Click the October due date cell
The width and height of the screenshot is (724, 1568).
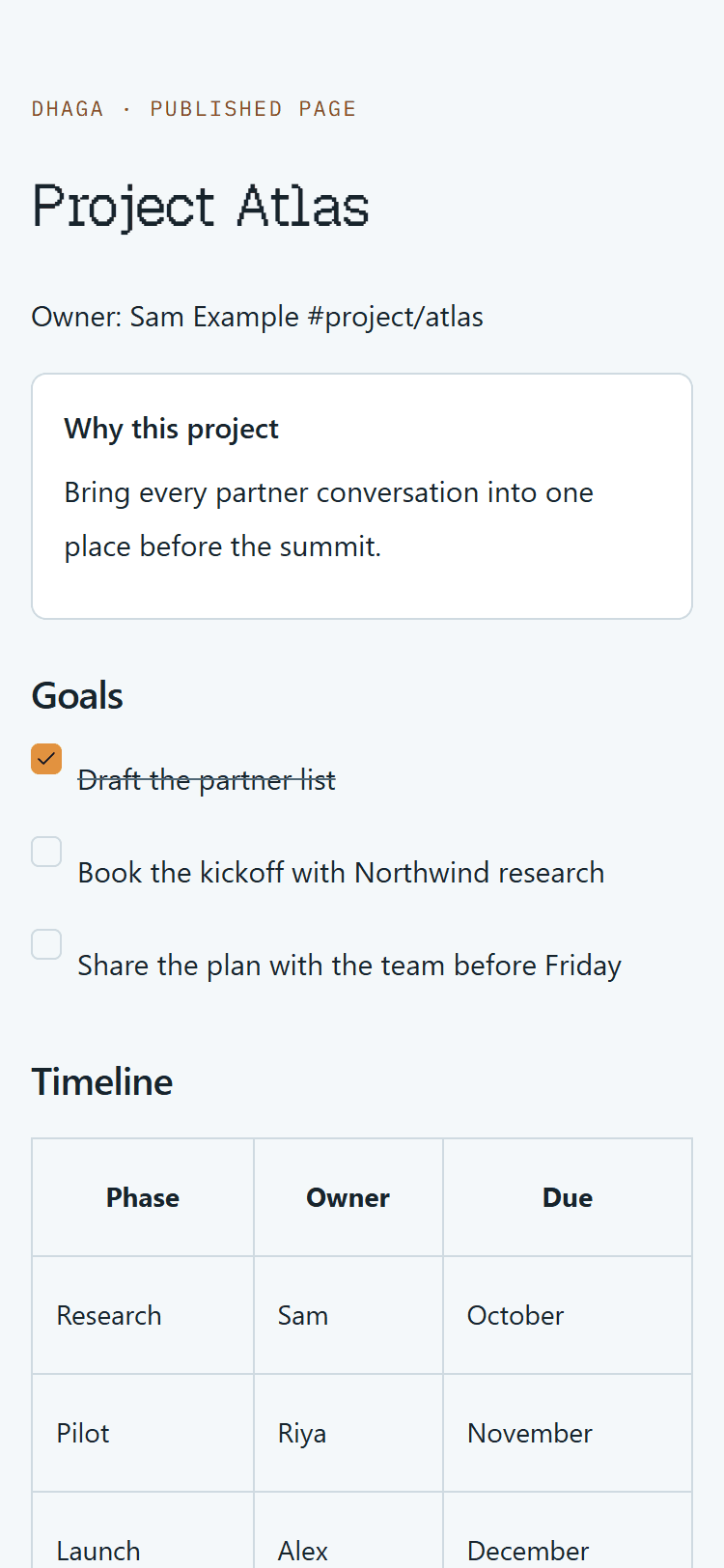(x=568, y=1315)
